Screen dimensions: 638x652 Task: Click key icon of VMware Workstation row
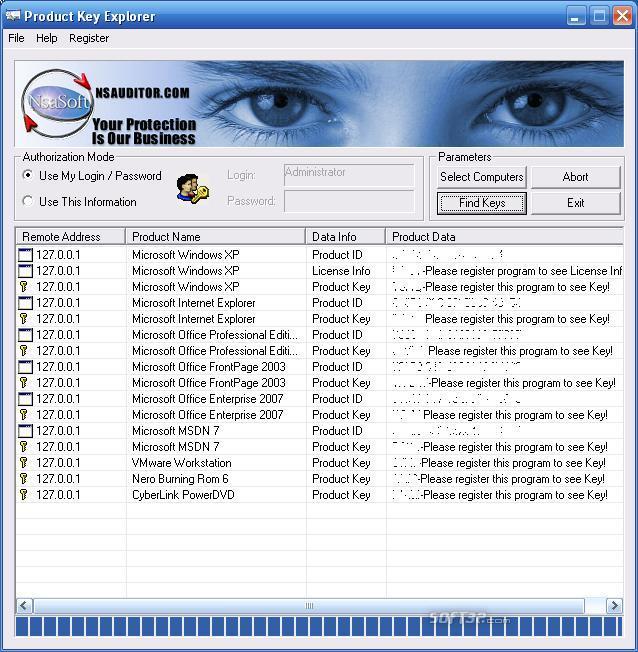pos(24,462)
